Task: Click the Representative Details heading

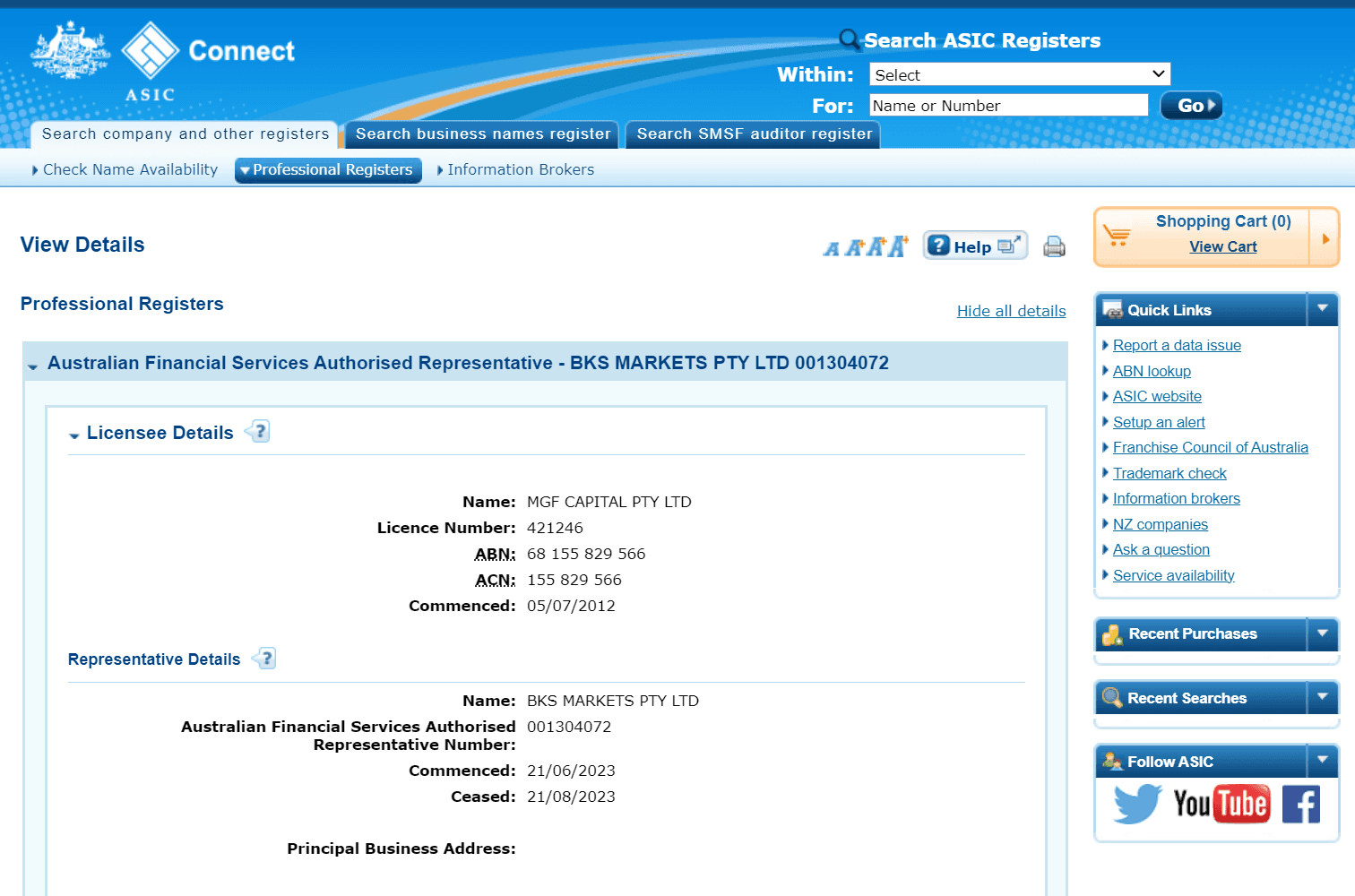Action: tap(154, 659)
